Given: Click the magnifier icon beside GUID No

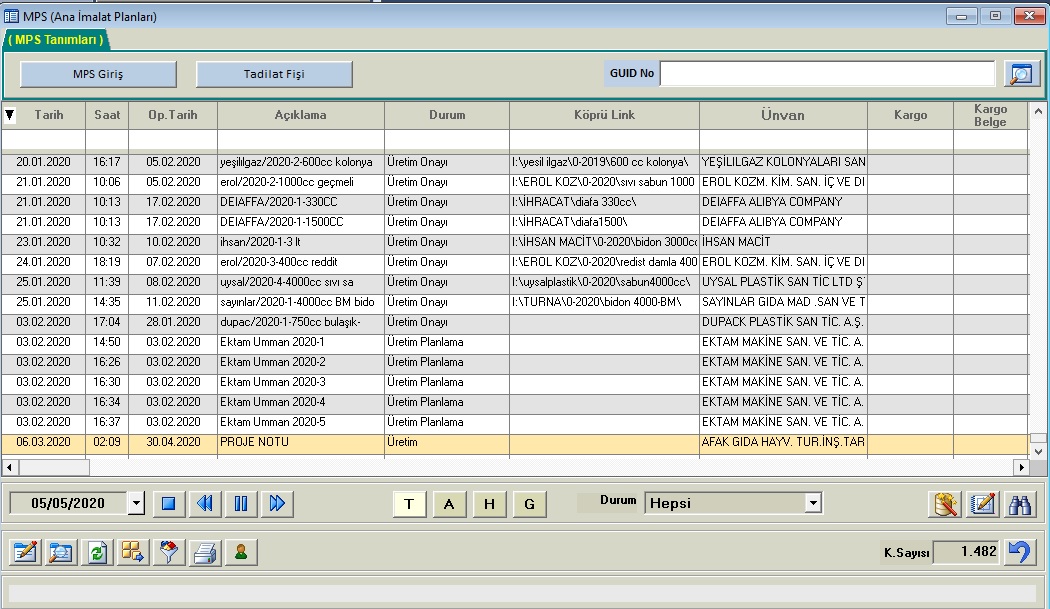Looking at the screenshot, I should pos(1020,74).
